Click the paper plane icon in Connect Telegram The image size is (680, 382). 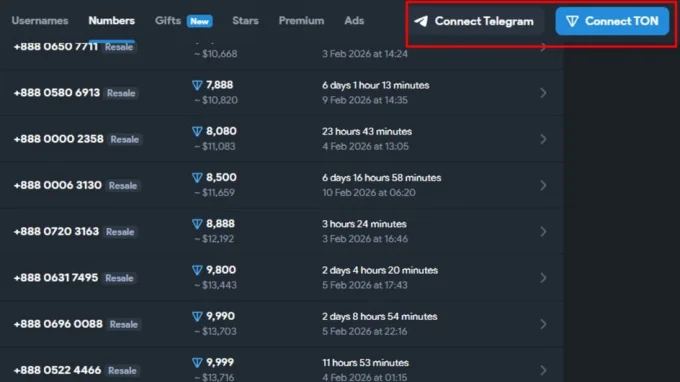(421, 21)
